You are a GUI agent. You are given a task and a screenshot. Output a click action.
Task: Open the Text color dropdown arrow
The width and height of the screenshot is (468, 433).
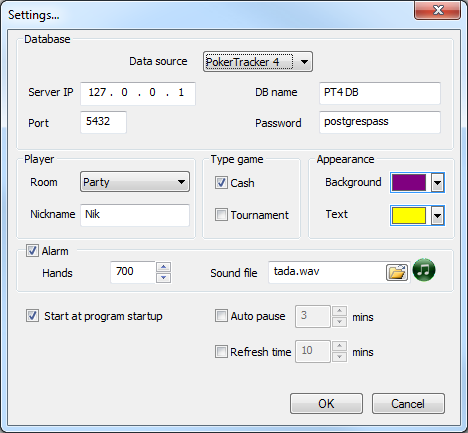click(437, 216)
